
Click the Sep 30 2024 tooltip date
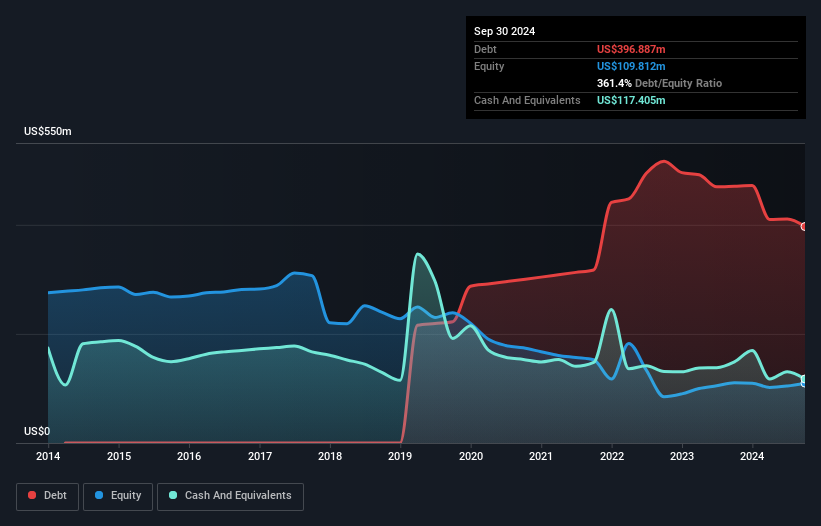[x=504, y=31]
